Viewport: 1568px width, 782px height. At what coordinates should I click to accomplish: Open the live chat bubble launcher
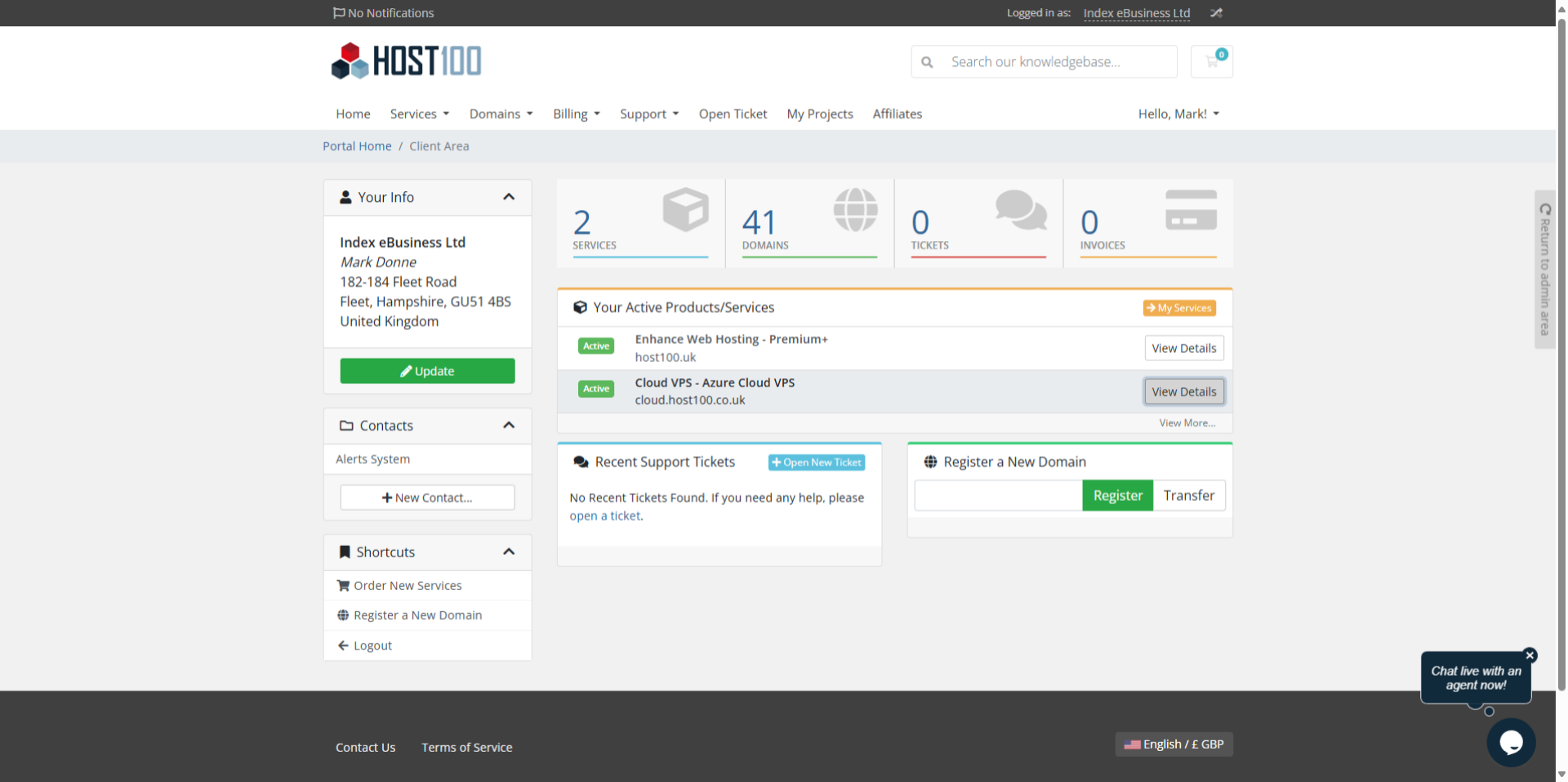(1511, 742)
